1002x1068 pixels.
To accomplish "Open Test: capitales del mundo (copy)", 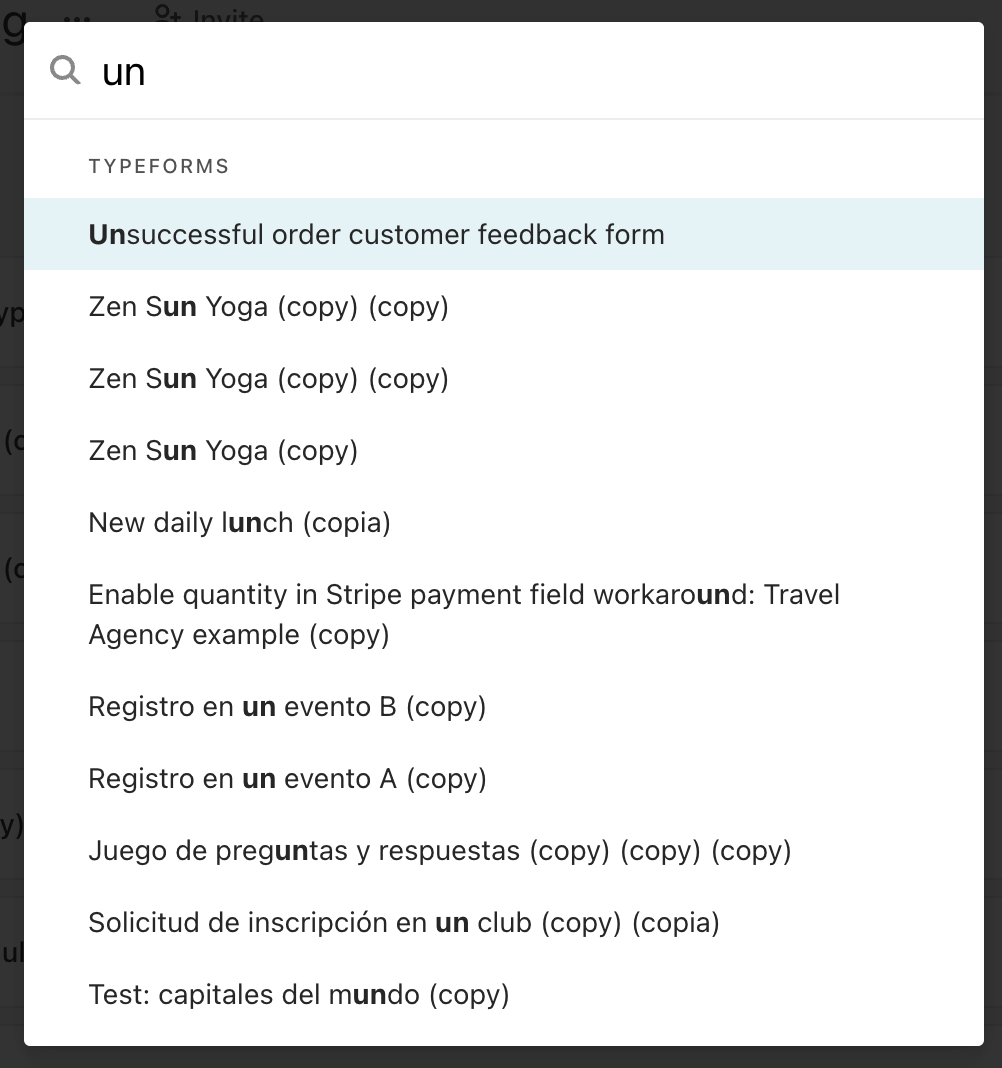I will pyautogui.click(x=299, y=995).
